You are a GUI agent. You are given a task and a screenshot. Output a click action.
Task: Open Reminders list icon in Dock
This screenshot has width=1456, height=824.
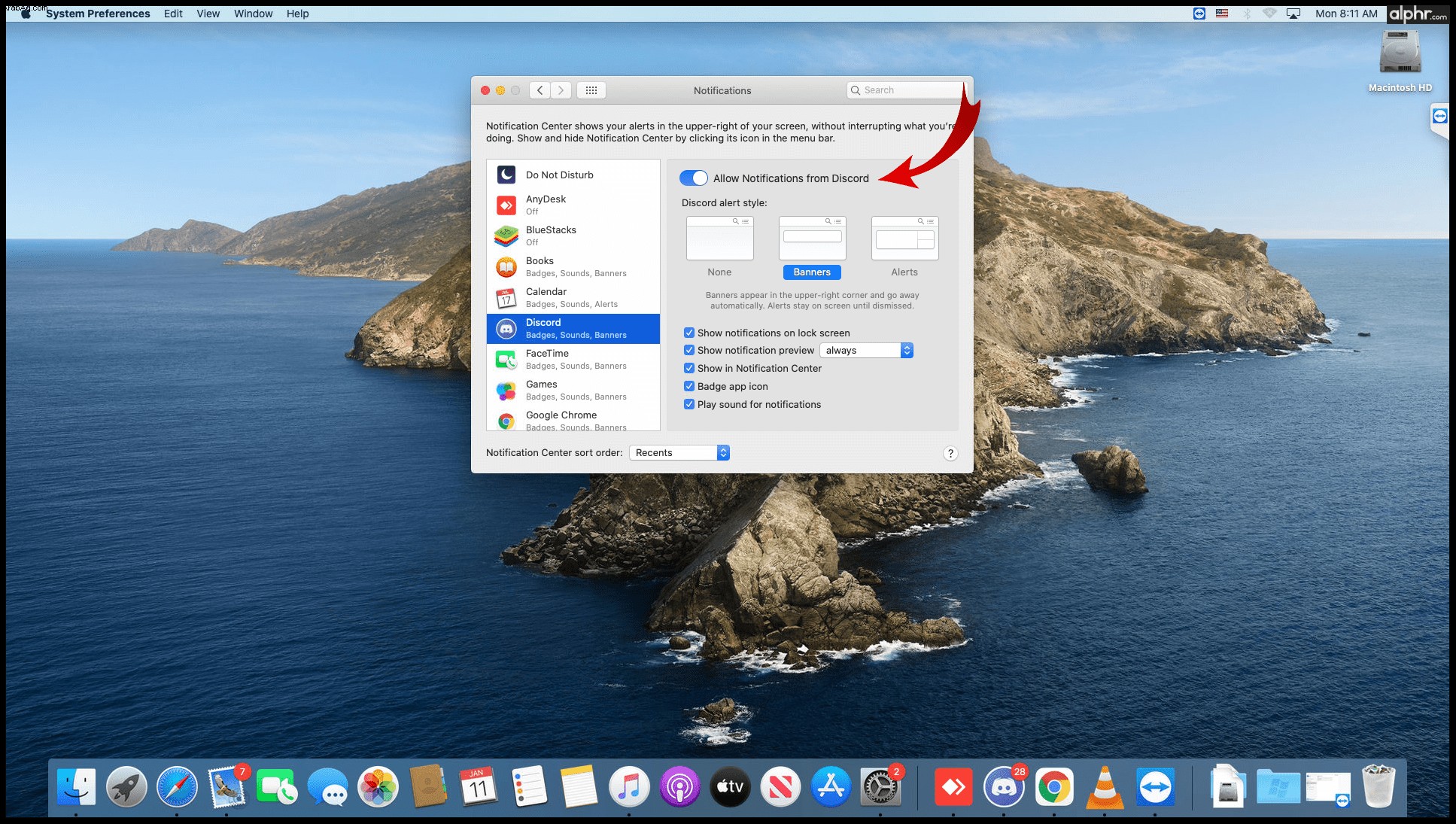pyautogui.click(x=528, y=787)
